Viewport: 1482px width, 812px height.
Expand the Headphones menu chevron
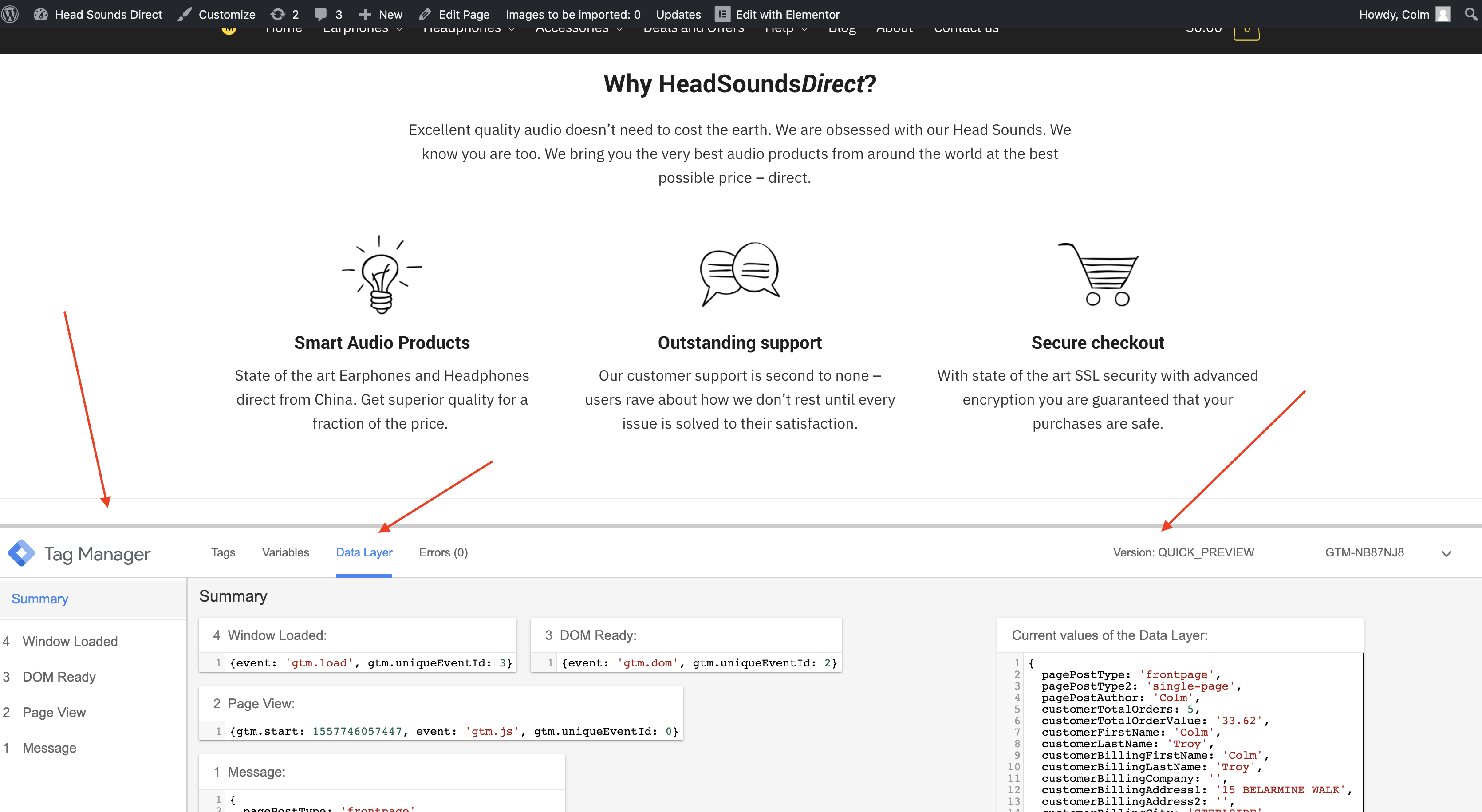512,30
